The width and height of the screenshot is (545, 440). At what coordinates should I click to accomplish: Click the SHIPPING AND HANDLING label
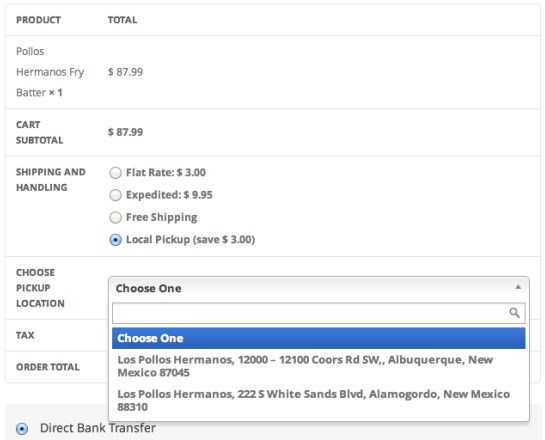pyautogui.click(x=51, y=180)
